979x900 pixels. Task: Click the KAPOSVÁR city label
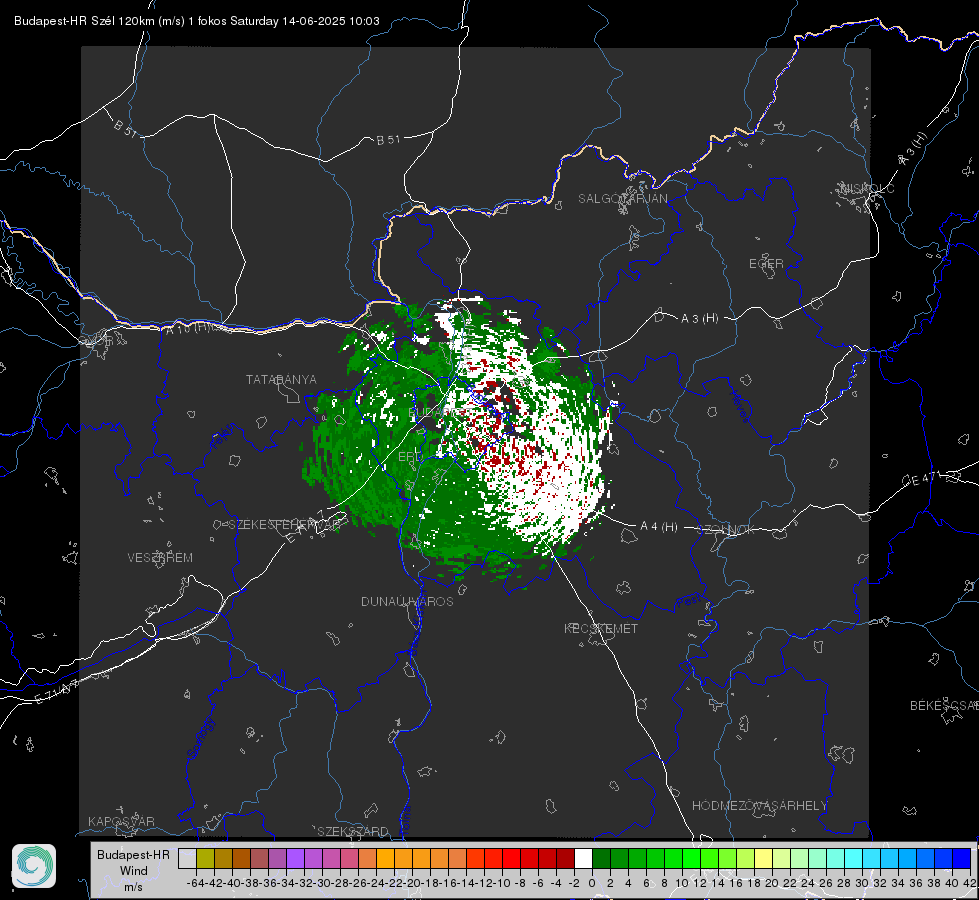(121, 821)
